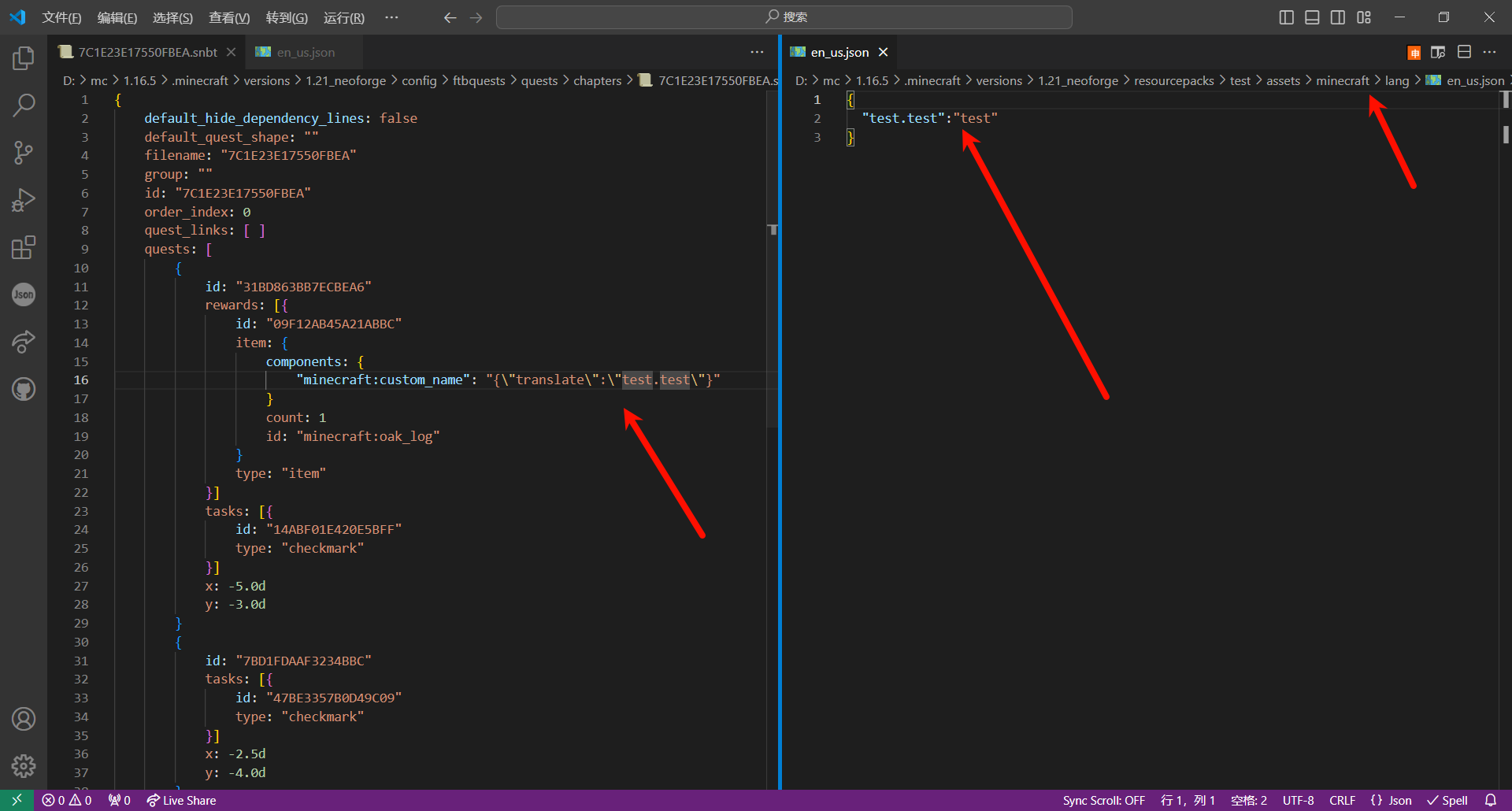The height and width of the screenshot is (811, 1512).
Task: Open the overflow menu ellipsis in menu bar
Action: coord(391,17)
